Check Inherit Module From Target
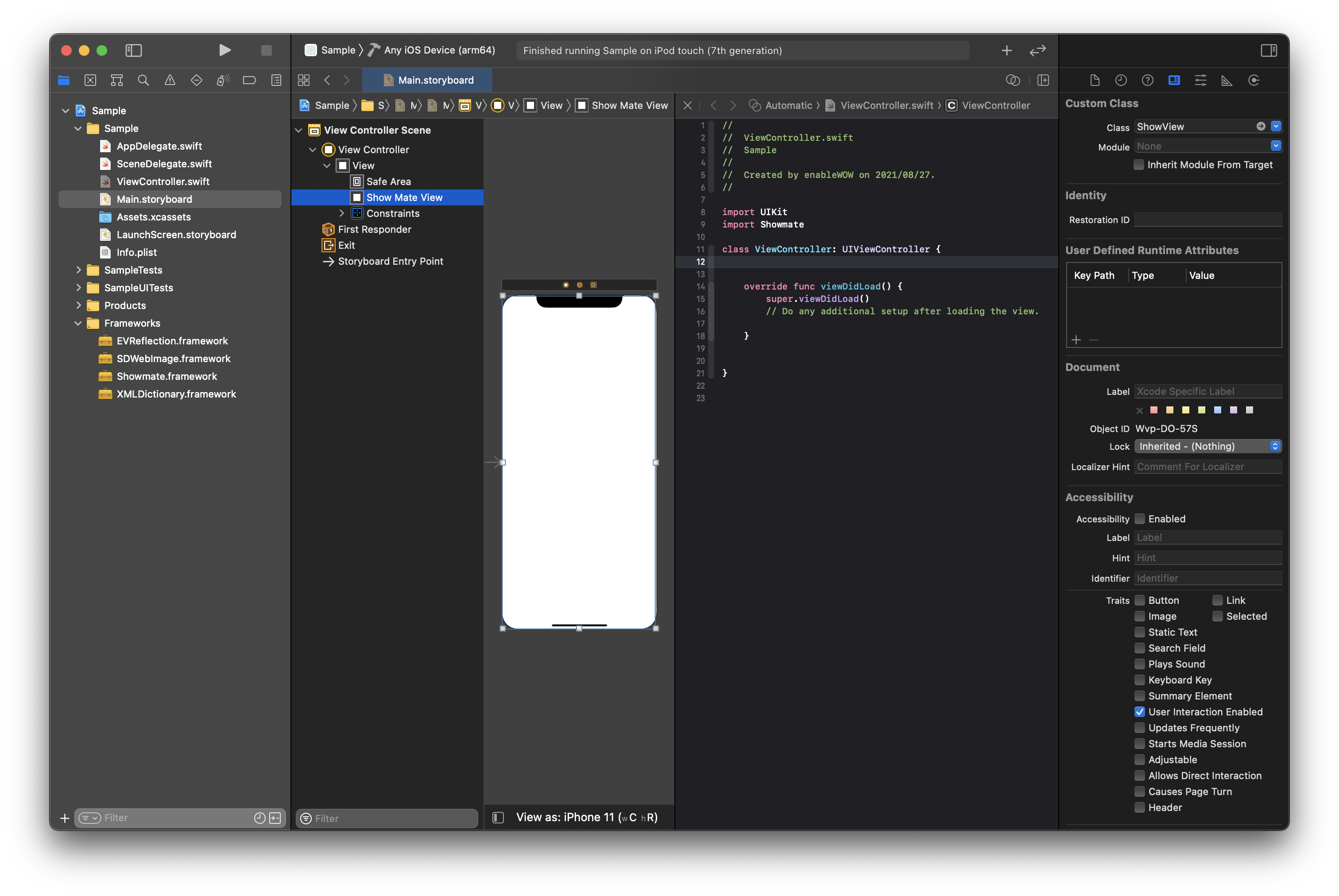This screenshot has width=1339, height=896. pos(1139,165)
